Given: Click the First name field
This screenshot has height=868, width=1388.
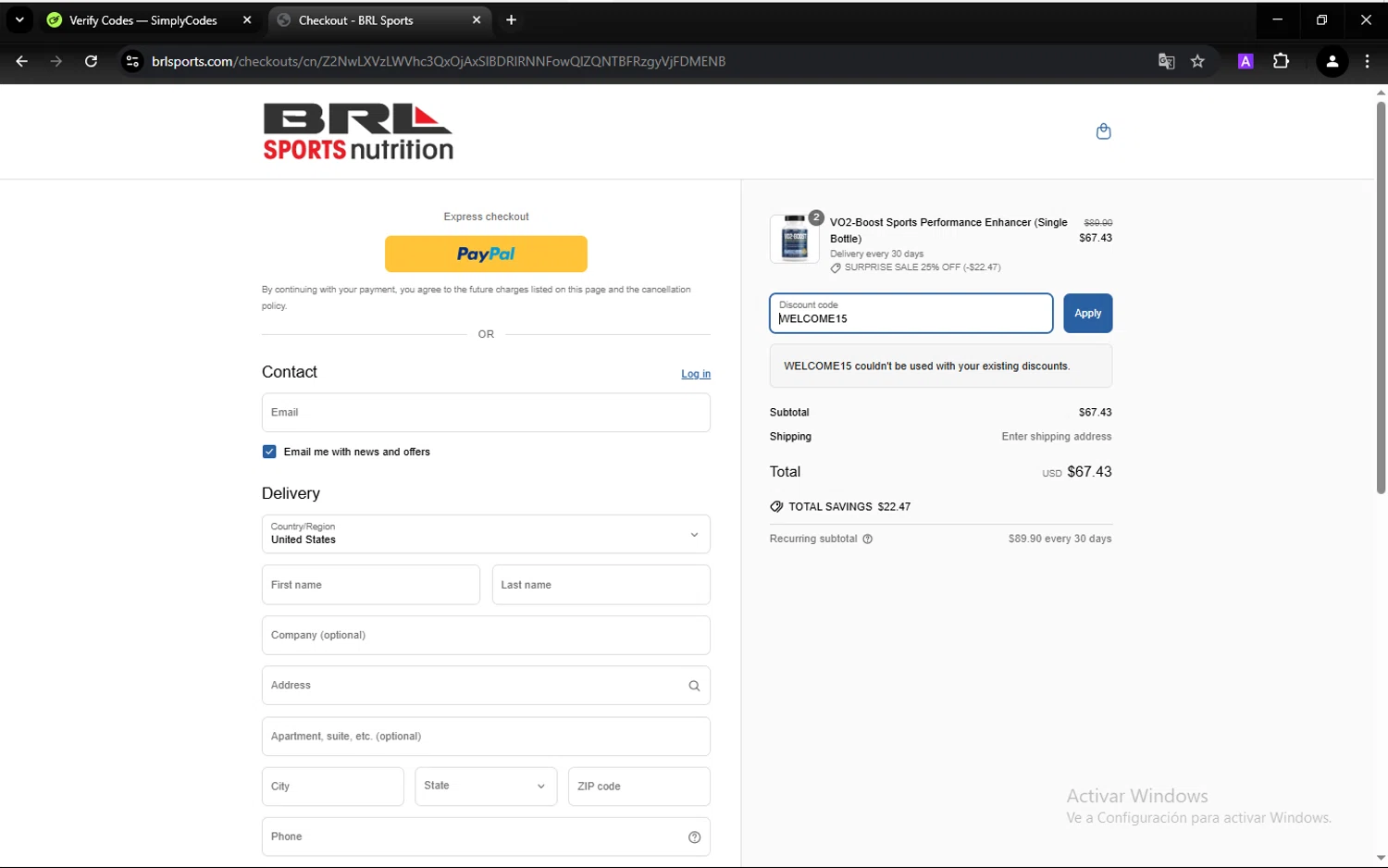Looking at the screenshot, I should point(370,585).
